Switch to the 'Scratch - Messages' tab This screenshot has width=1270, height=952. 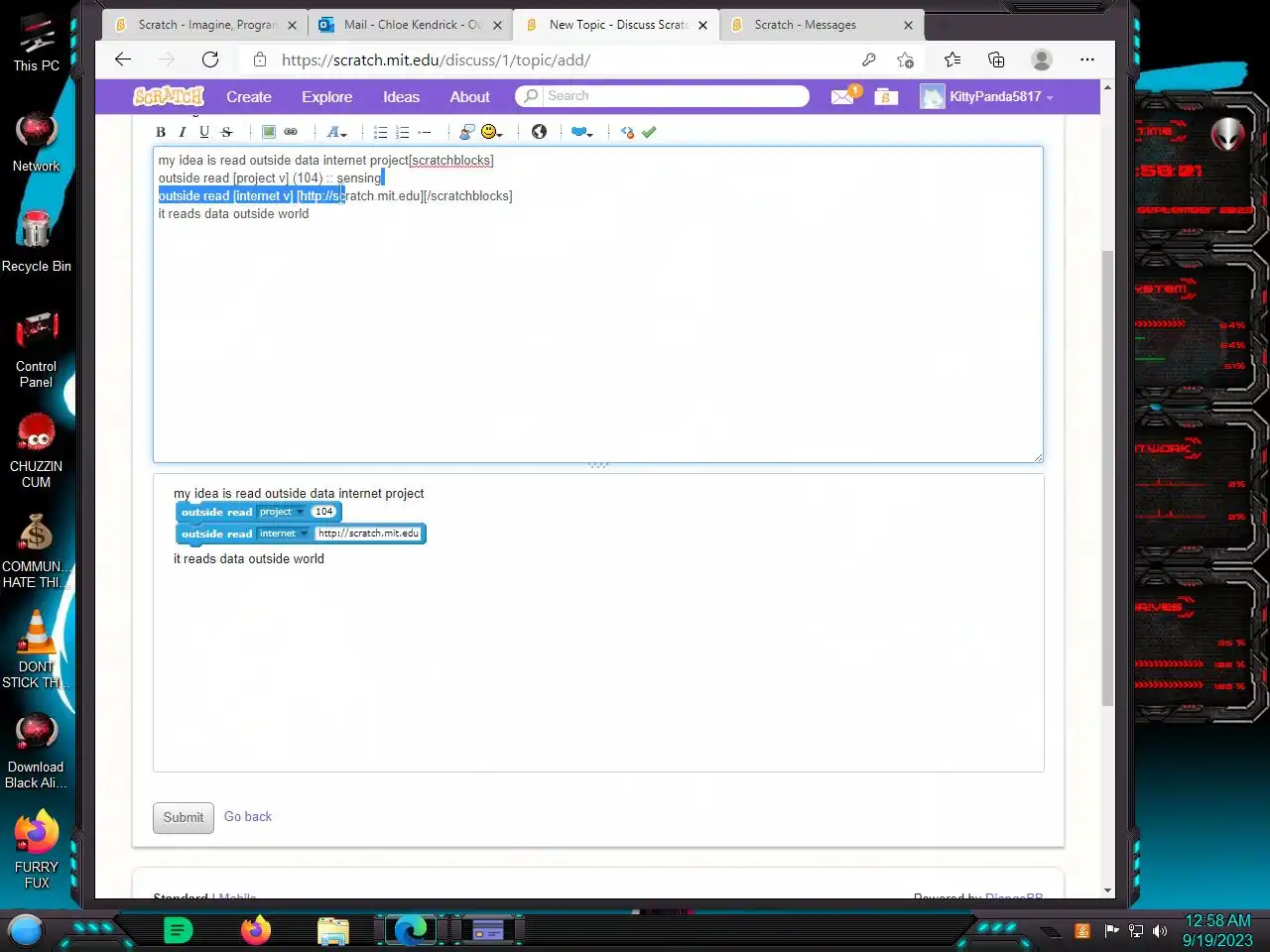[822, 25]
